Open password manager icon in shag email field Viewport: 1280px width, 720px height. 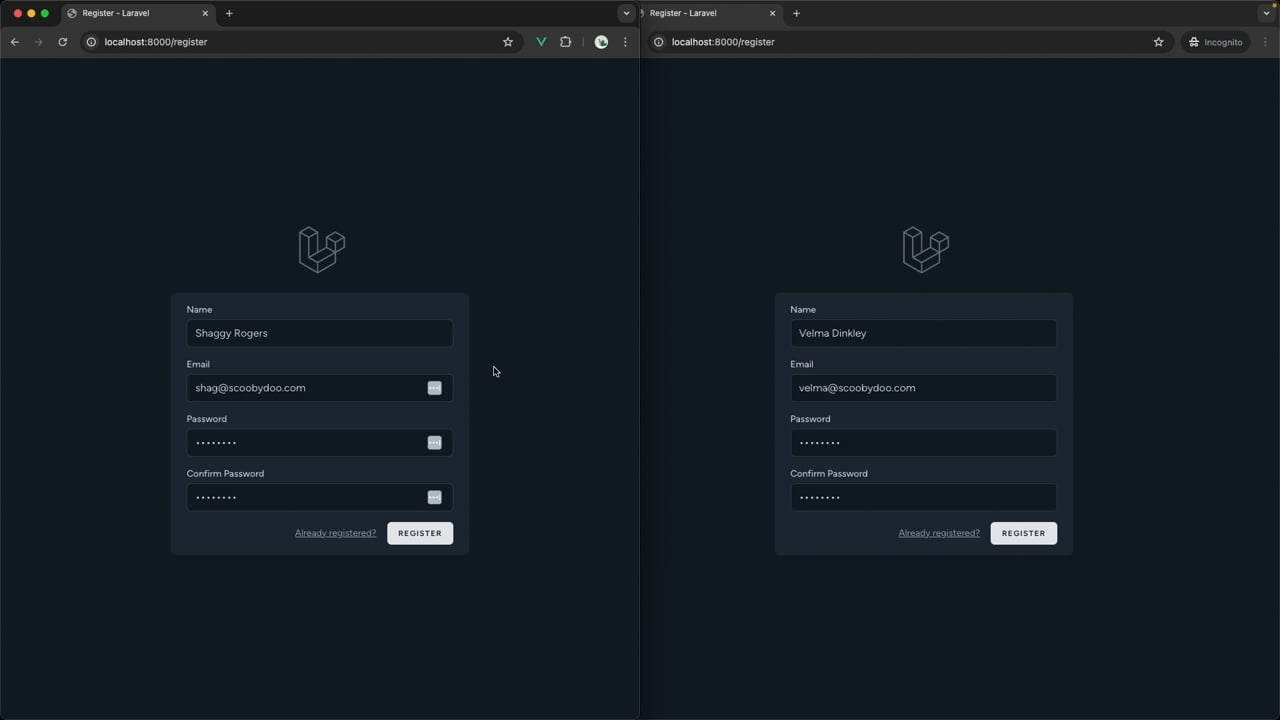click(435, 388)
